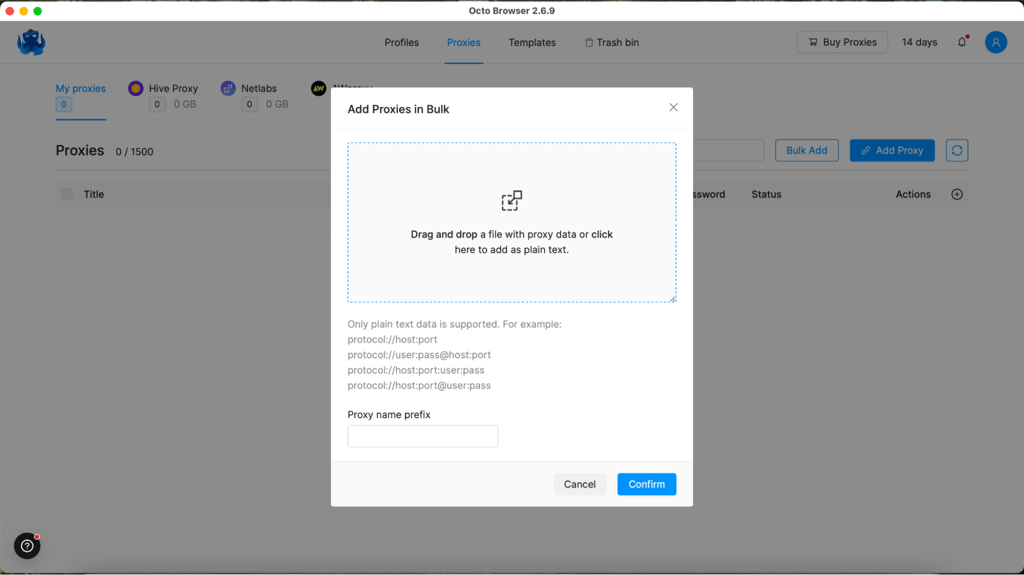Viewport: 1024px width, 575px height.
Task: Go to the Profiles tab
Action: coord(402,42)
